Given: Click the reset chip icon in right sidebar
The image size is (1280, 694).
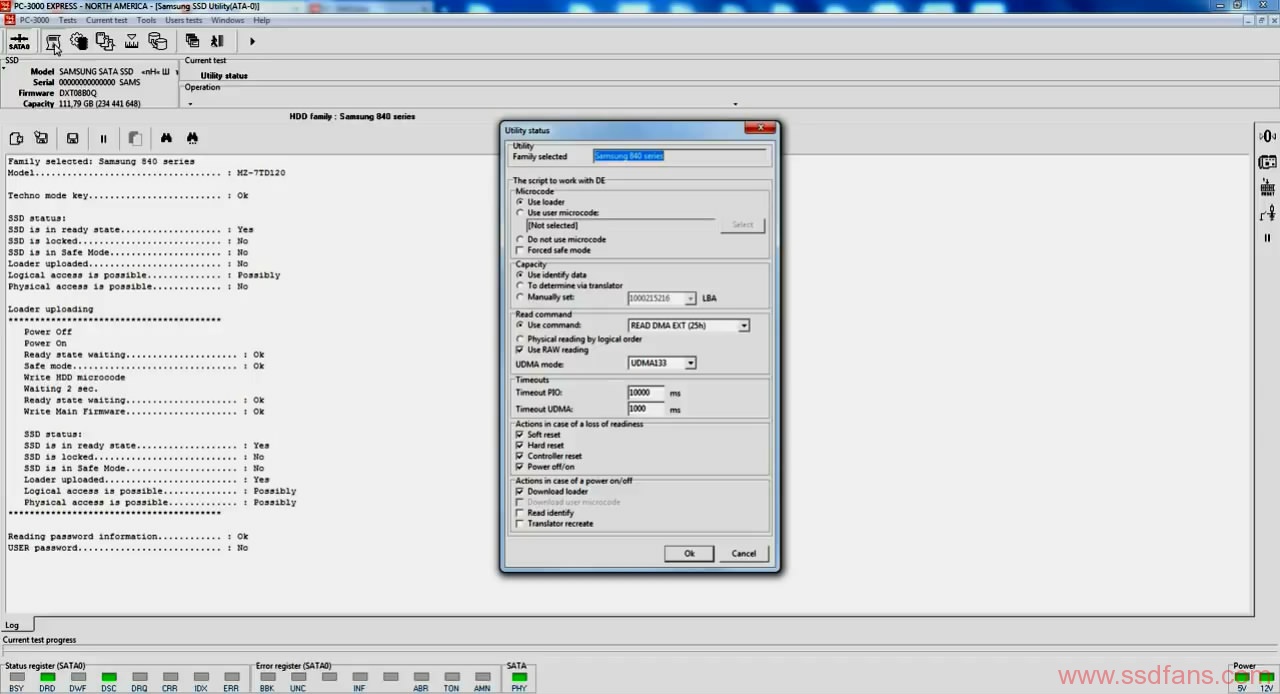Looking at the screenshot, I should point(1268,187).
